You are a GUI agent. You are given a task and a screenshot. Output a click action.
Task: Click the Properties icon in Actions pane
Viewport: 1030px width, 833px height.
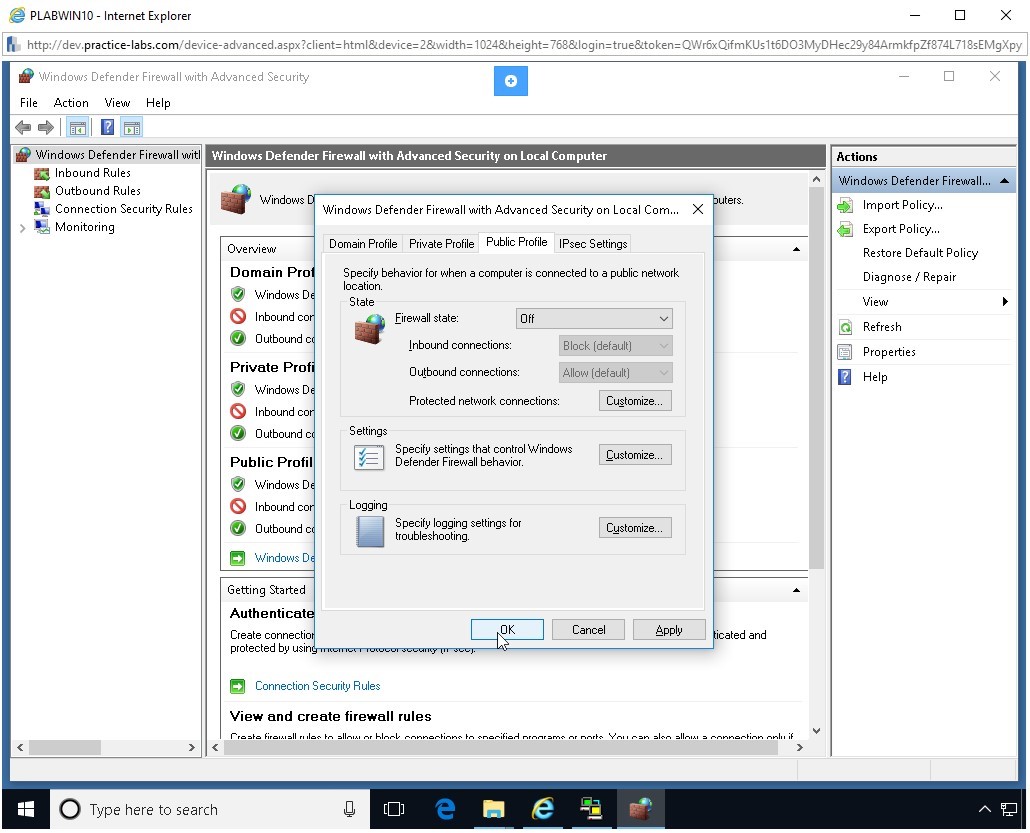click(x=845, y=352)
